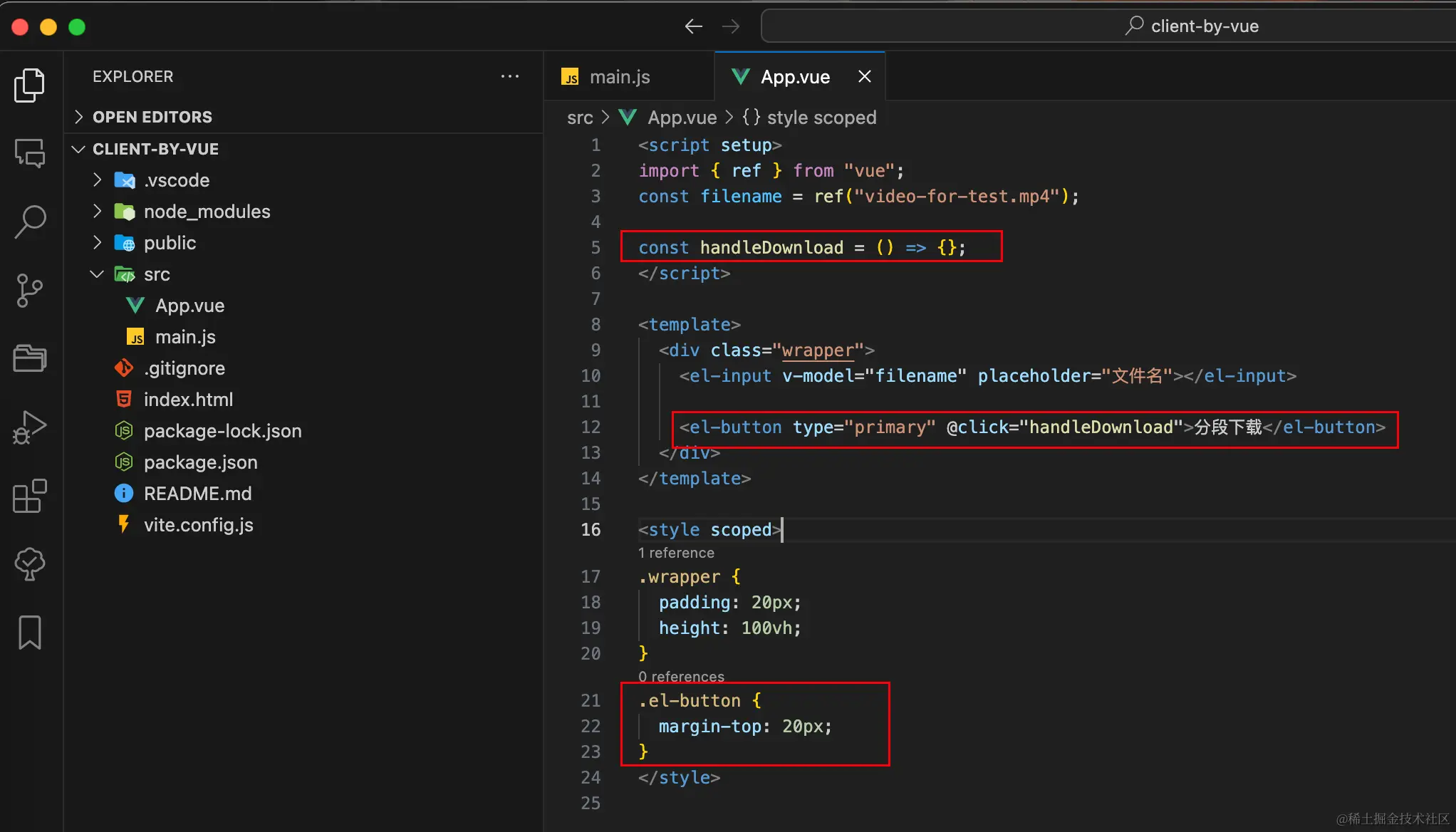Click the info icon beside README.md

click(x=124, y=494)
